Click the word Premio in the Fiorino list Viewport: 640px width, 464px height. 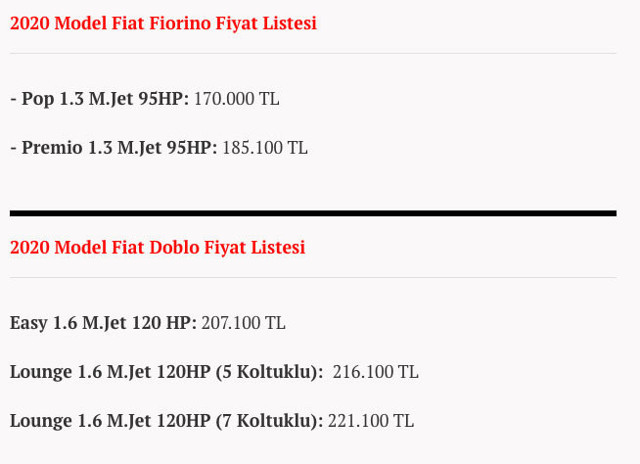(x=52, y=147)
